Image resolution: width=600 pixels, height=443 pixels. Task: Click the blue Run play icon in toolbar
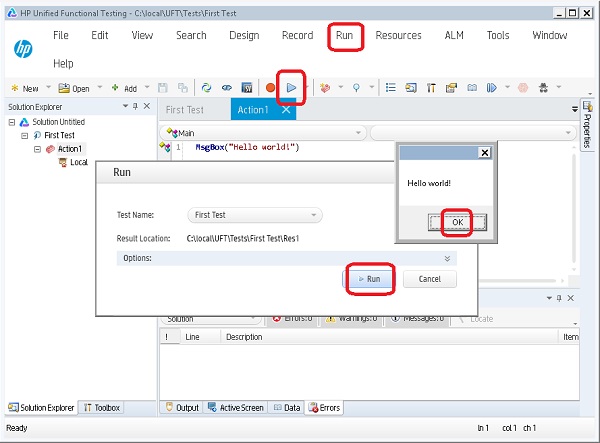tap(291, 88)
